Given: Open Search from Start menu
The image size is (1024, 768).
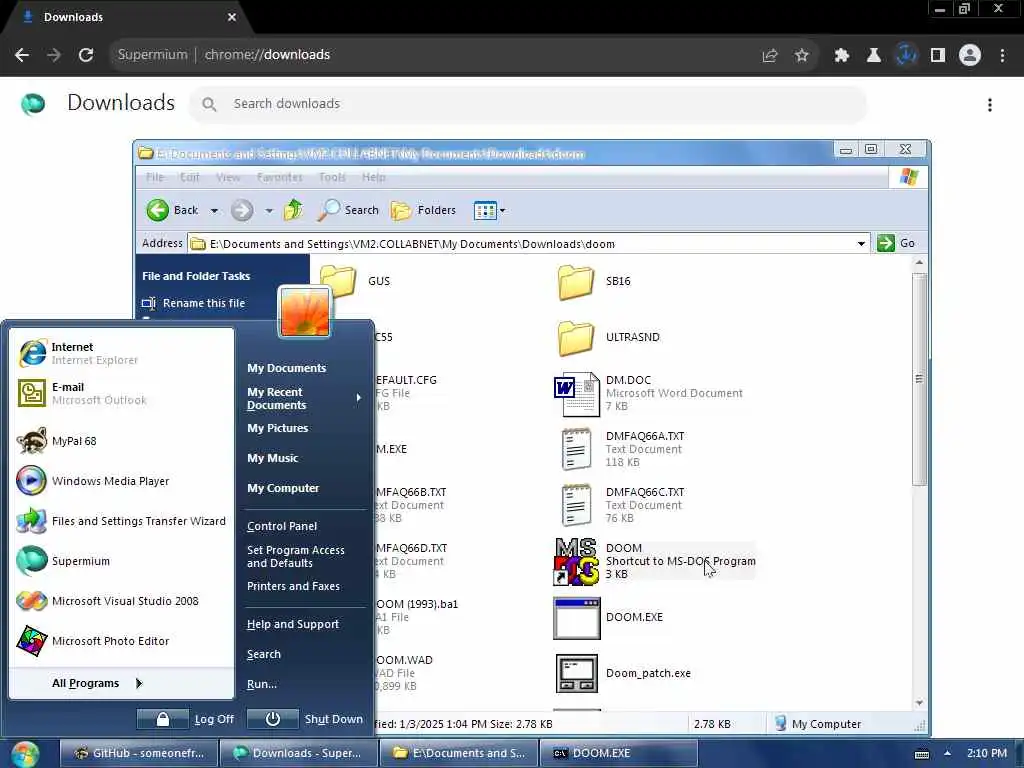Looking at the screenshot, I should point(264,654).
